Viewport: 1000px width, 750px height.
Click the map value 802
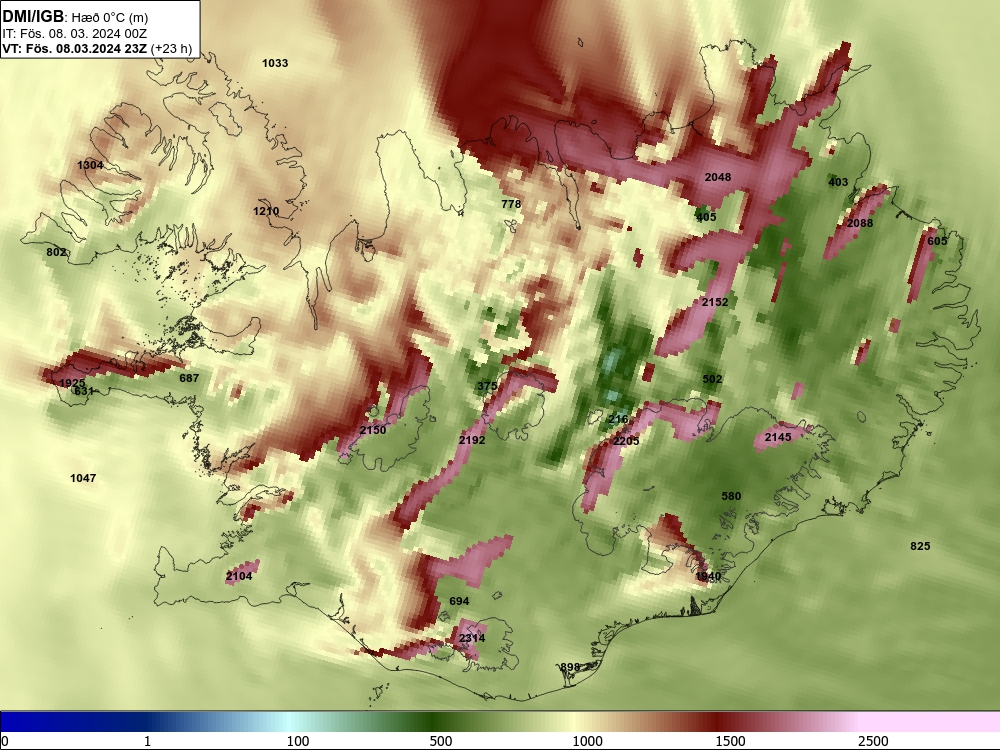point(56,252)
